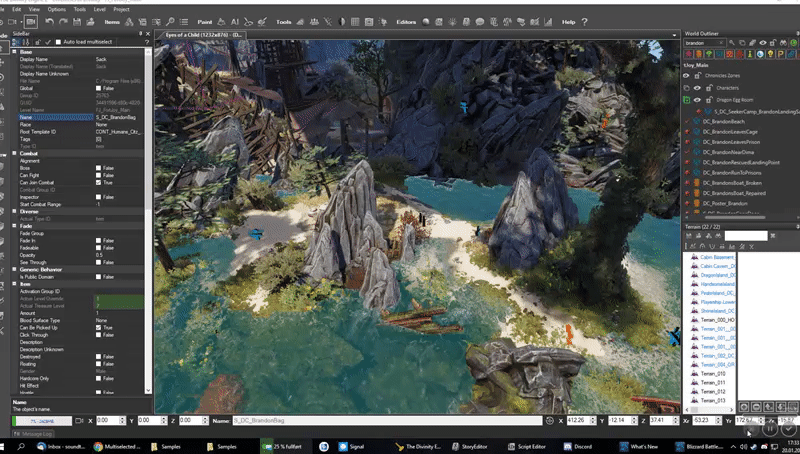Image resolution: width=800 pixels, height=454 pixels.
Task: Click the padlock icon in World Outliner toolbar
Action: coord(773,43)
